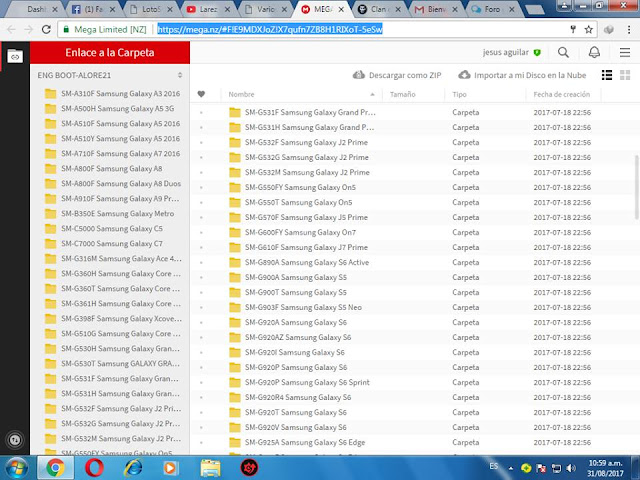Switch to grid thumbnail view icon
The height and width of the screenshot is (480, 640).
point(625,75)
